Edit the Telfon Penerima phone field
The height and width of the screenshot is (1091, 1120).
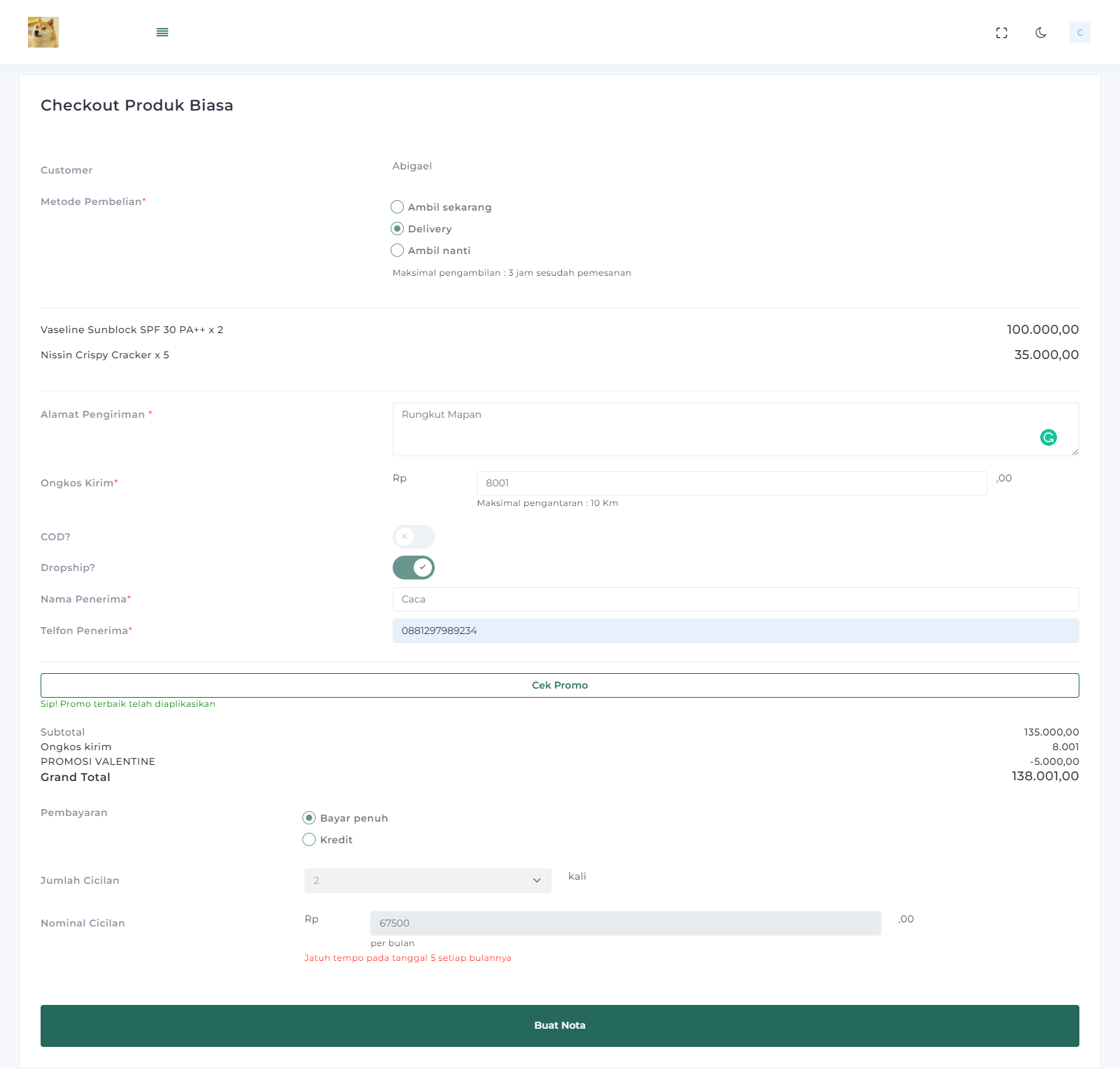pos(735,631)
